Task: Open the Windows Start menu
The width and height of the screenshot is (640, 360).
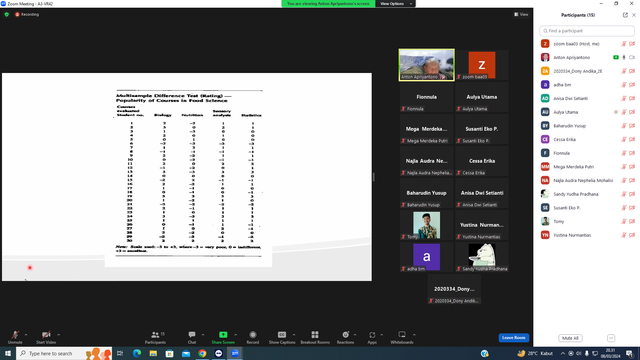Action: pyautogui.click(x=8, y=353)
